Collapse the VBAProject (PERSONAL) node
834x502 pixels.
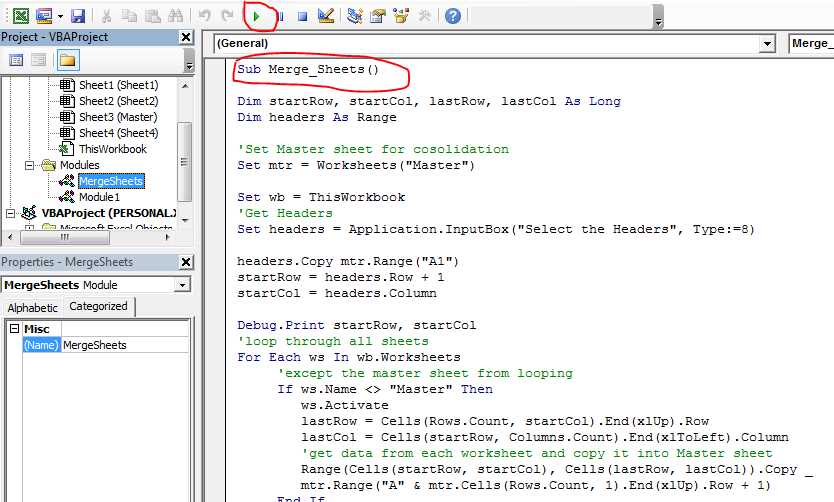[10, 213]
